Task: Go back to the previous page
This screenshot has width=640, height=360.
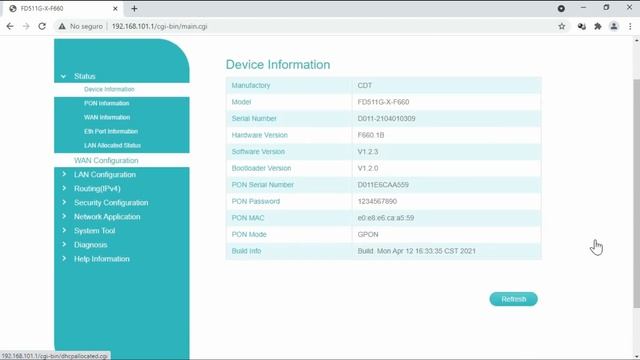Action: [x=10, y=26]
